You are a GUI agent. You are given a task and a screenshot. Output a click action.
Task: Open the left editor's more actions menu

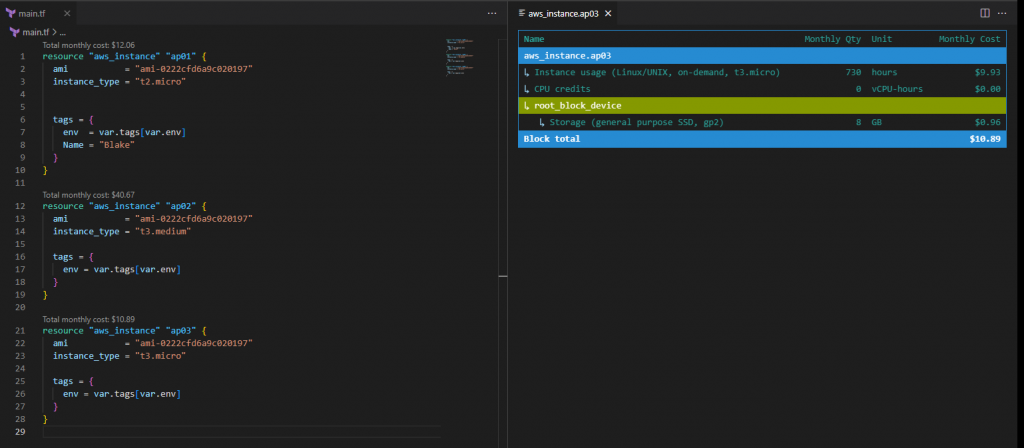(x=491, y=13)
